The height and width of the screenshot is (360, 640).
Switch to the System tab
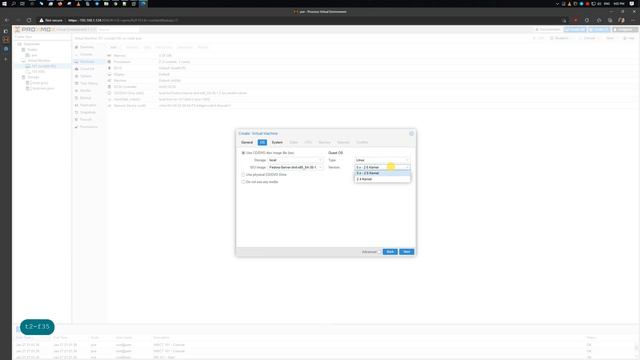tap(277, 142)
